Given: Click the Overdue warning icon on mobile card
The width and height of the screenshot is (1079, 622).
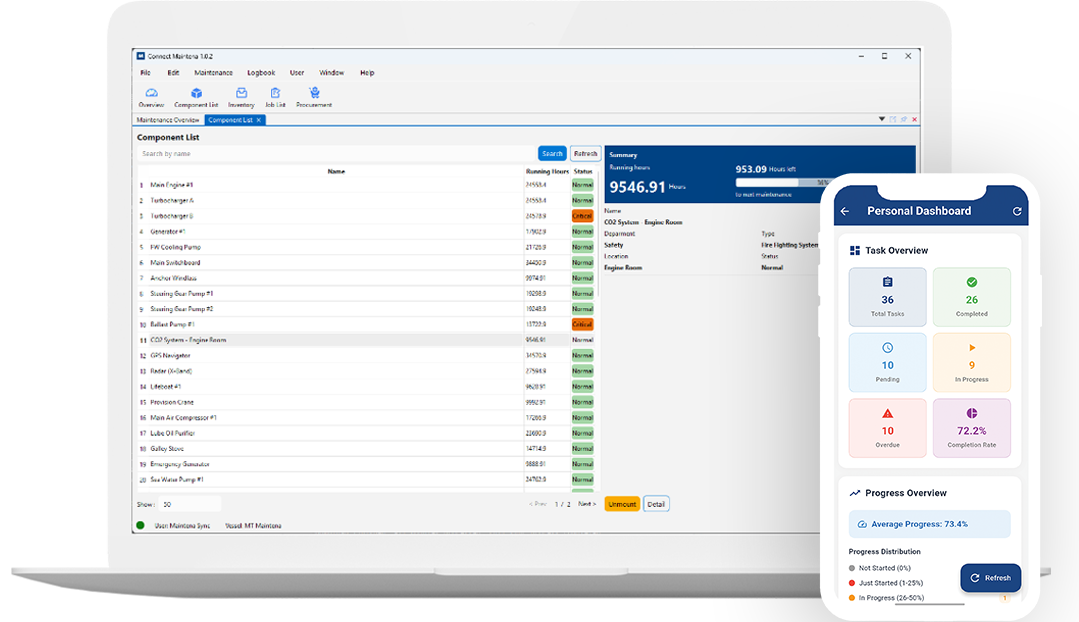Looking at the screenshot, I should 887,412.
